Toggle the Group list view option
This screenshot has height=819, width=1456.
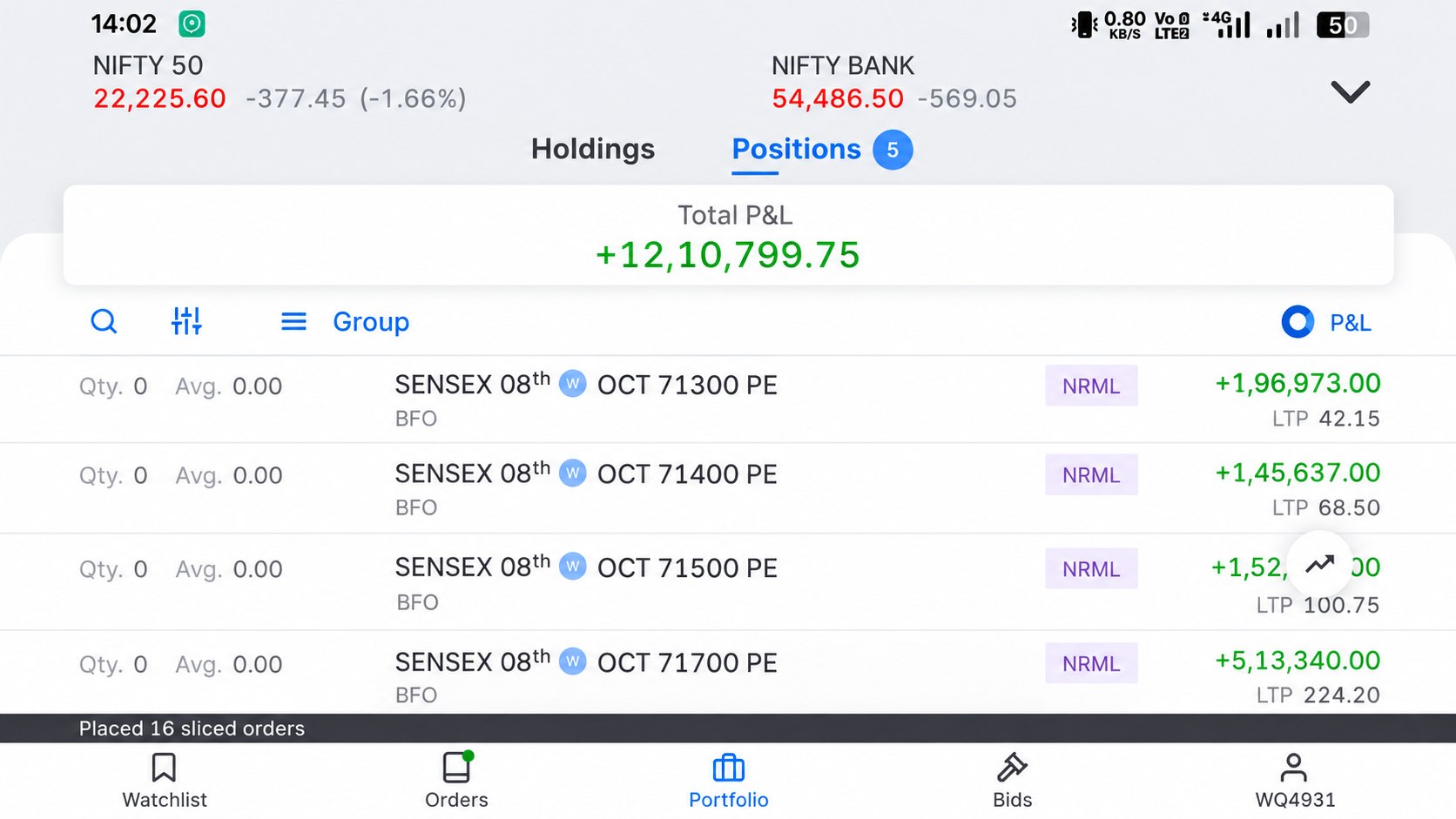[345, 322]
